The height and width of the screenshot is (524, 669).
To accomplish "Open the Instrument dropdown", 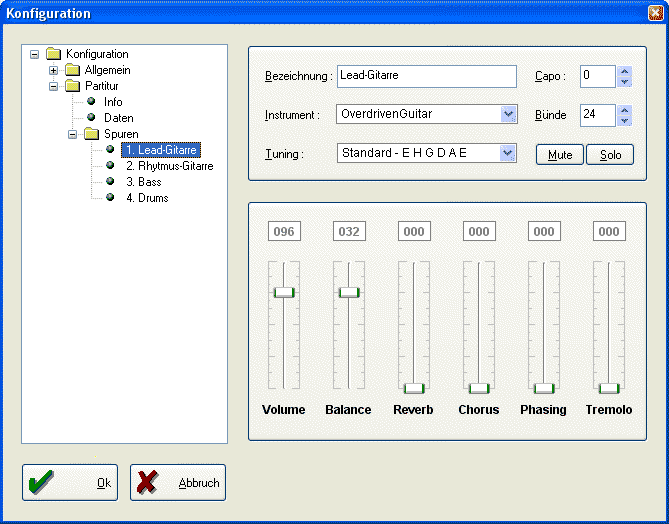I will tap(508, 114).
